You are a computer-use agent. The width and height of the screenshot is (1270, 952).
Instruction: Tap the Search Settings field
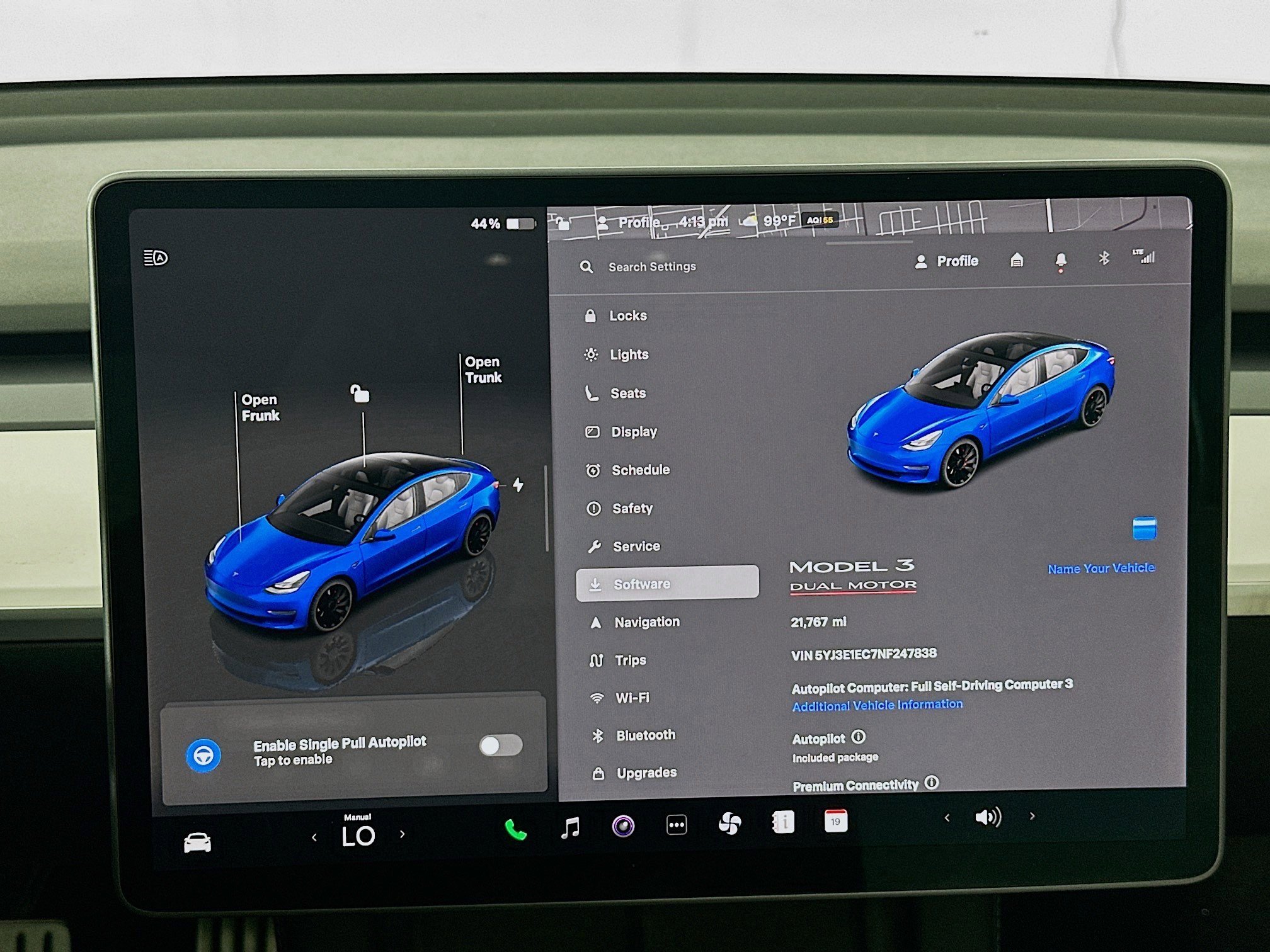click(652, 267)
